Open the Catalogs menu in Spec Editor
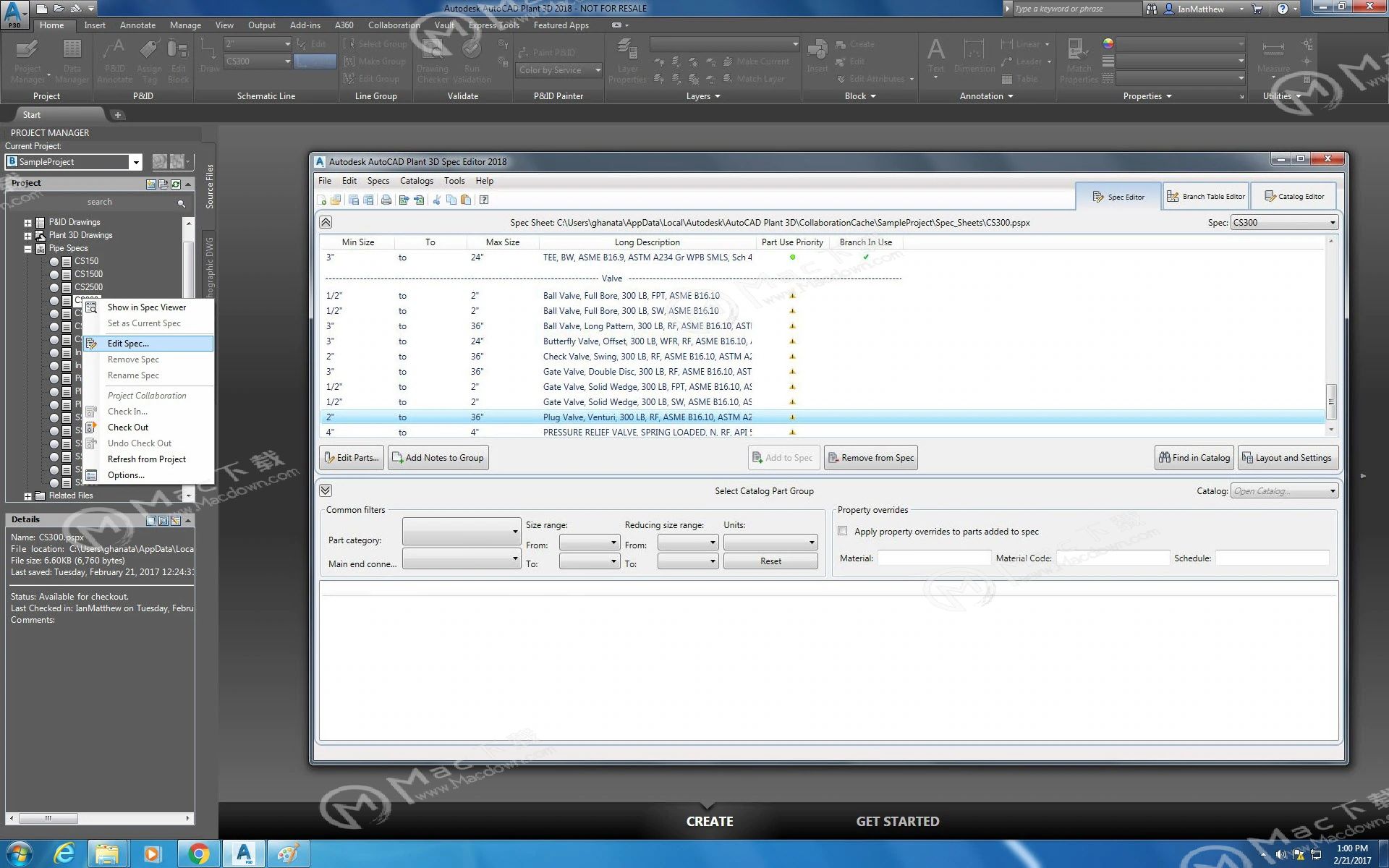Screen dimensions: 1389x868 [417, 181]
